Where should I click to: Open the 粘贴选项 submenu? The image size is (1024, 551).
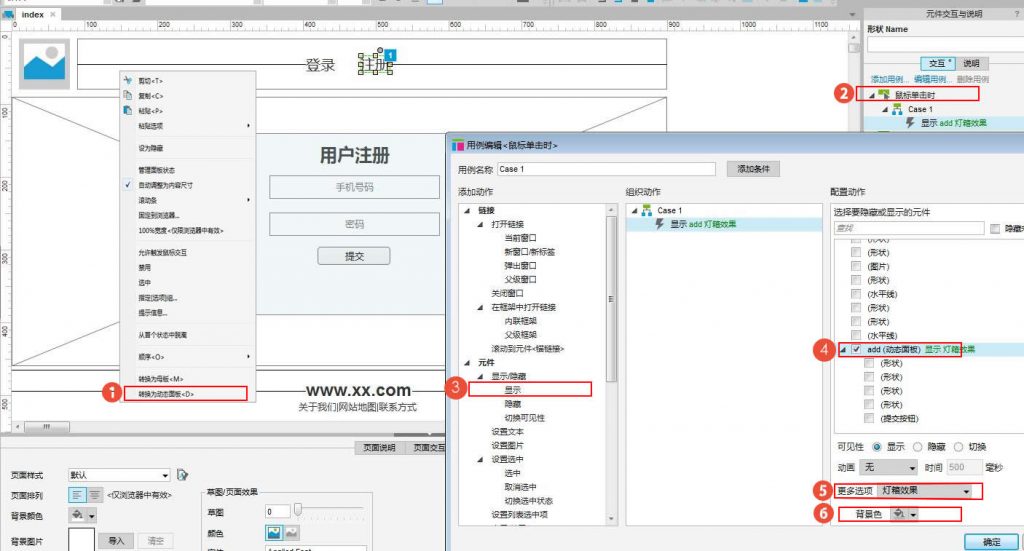tap(187, 125)
